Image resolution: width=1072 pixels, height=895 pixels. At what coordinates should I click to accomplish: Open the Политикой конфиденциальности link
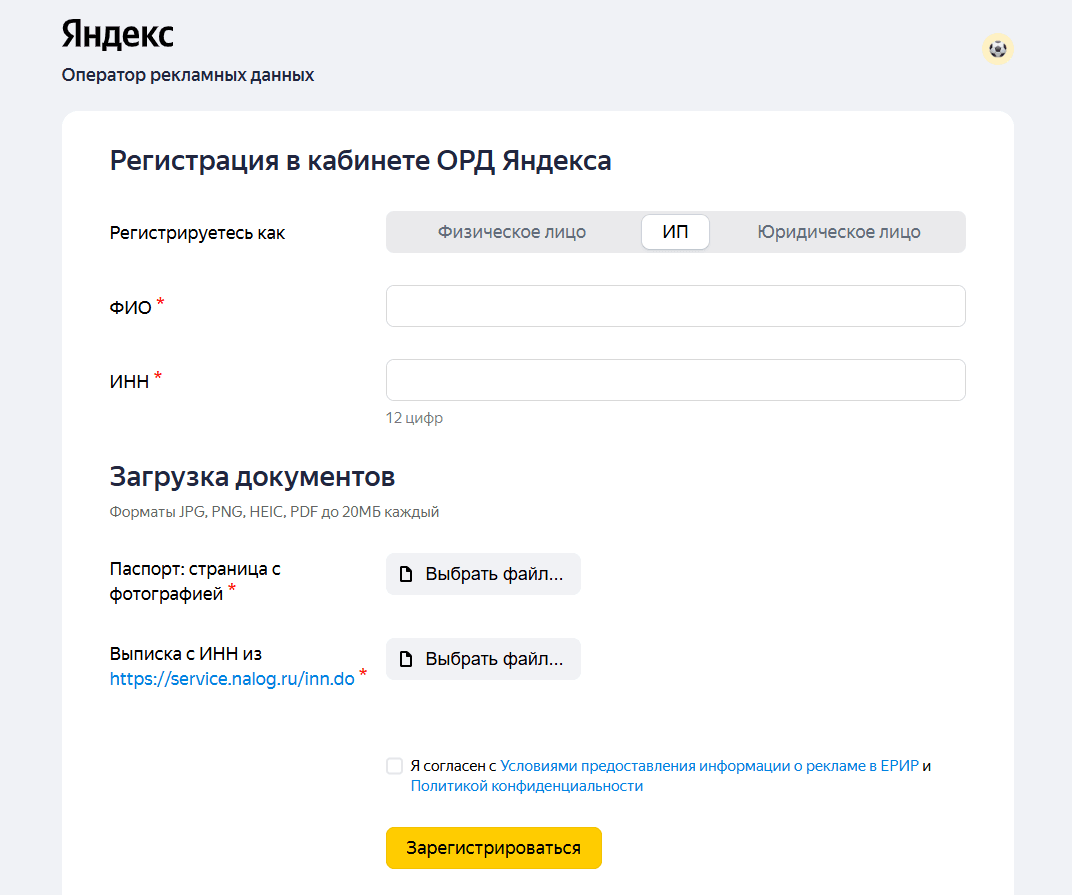[526, 786]
